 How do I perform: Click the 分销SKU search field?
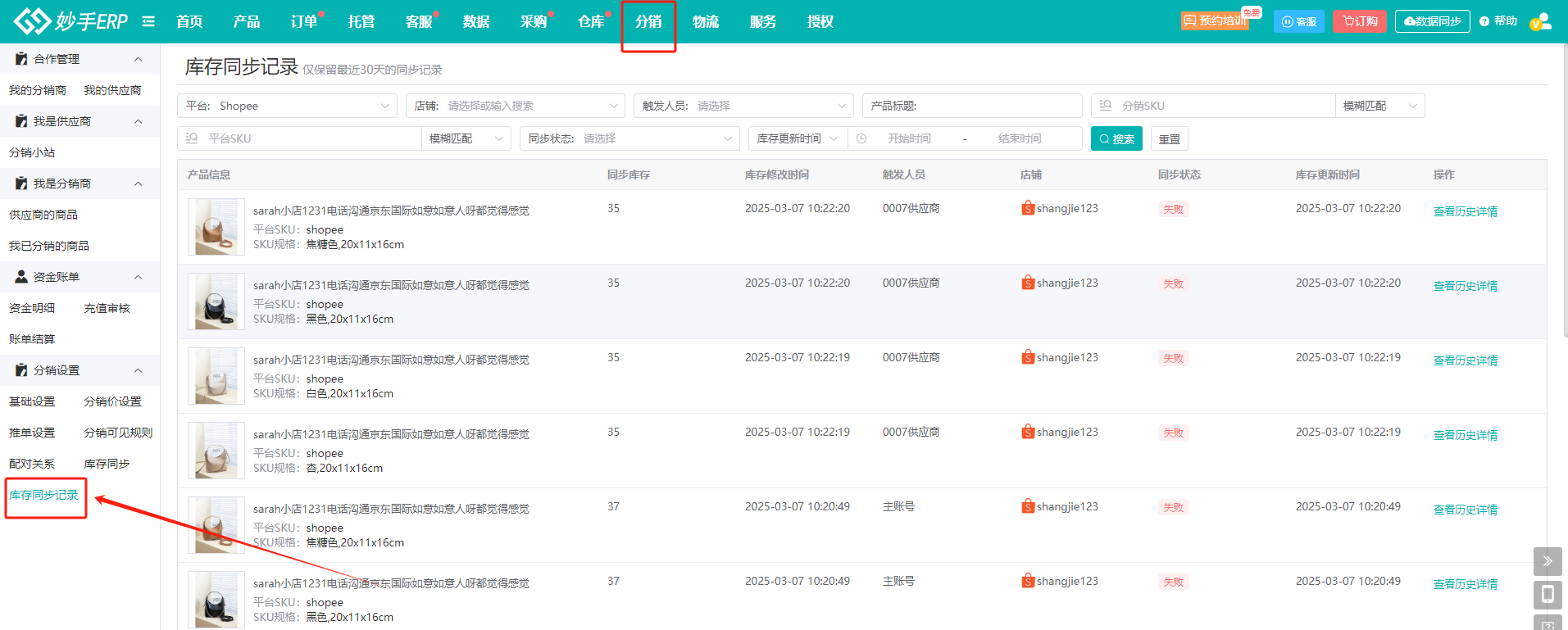(x=1213, y=106)
